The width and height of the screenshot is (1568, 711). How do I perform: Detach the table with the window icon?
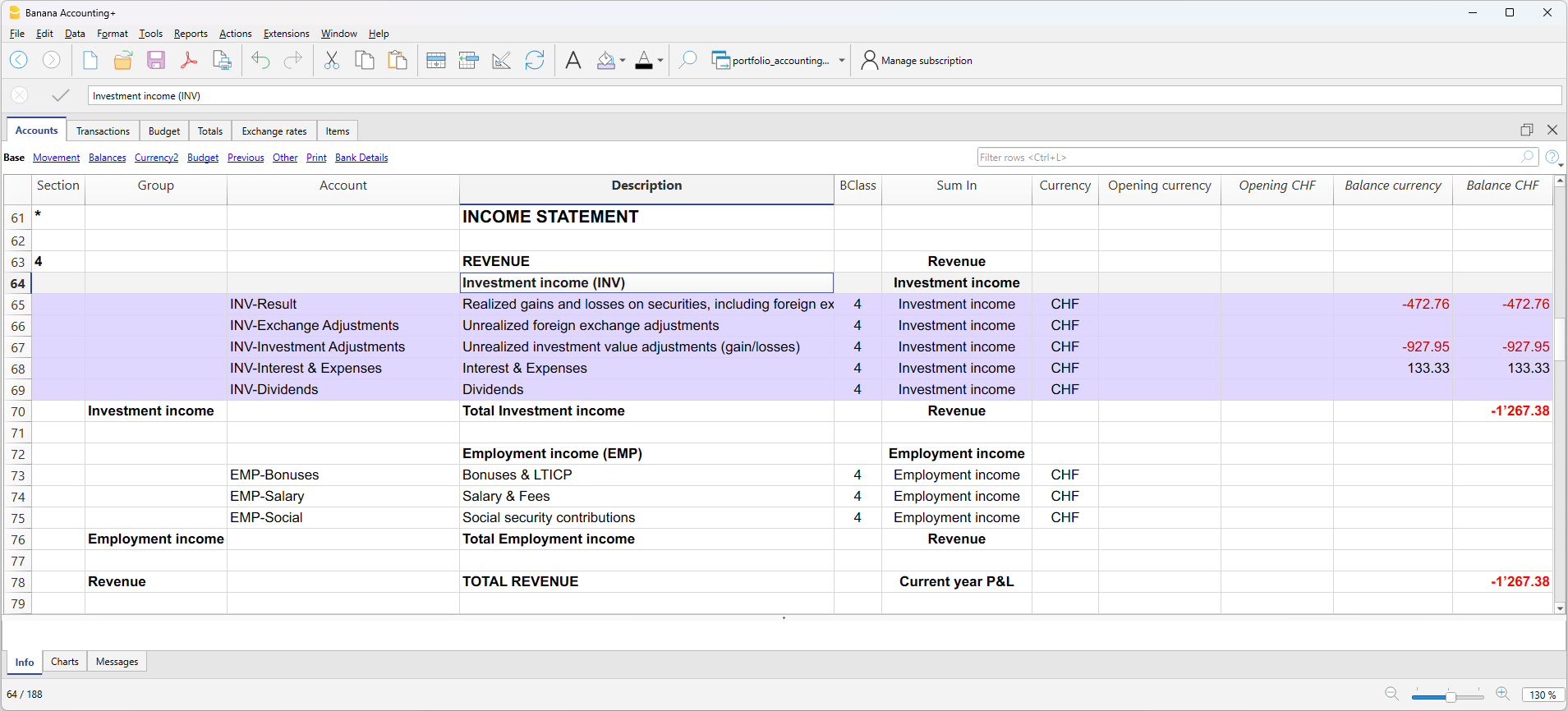point(1527,130)
